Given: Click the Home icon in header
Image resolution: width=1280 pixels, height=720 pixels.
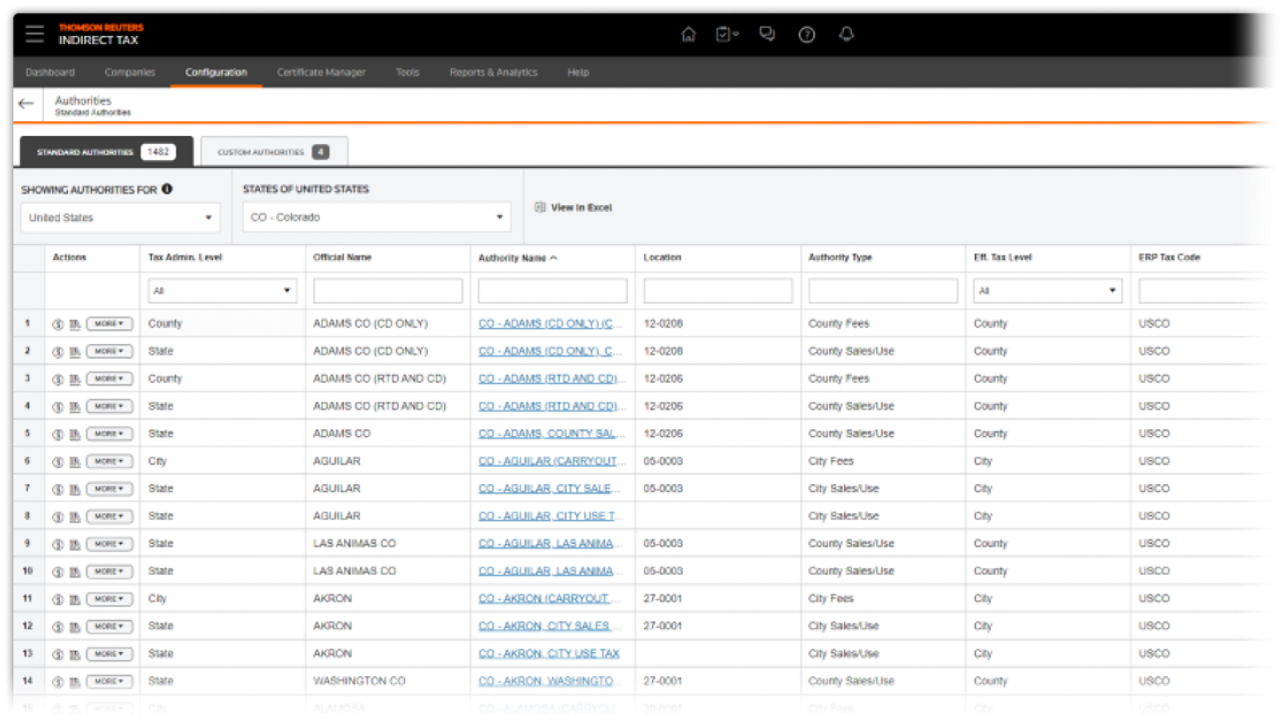Looking at the screenshot, I should [x=688, y=34].
